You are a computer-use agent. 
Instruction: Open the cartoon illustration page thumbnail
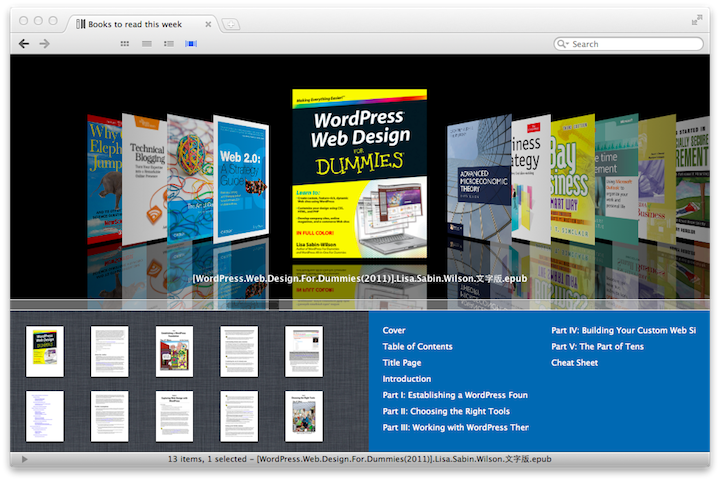pyautogui.click(x=174, y=352)
